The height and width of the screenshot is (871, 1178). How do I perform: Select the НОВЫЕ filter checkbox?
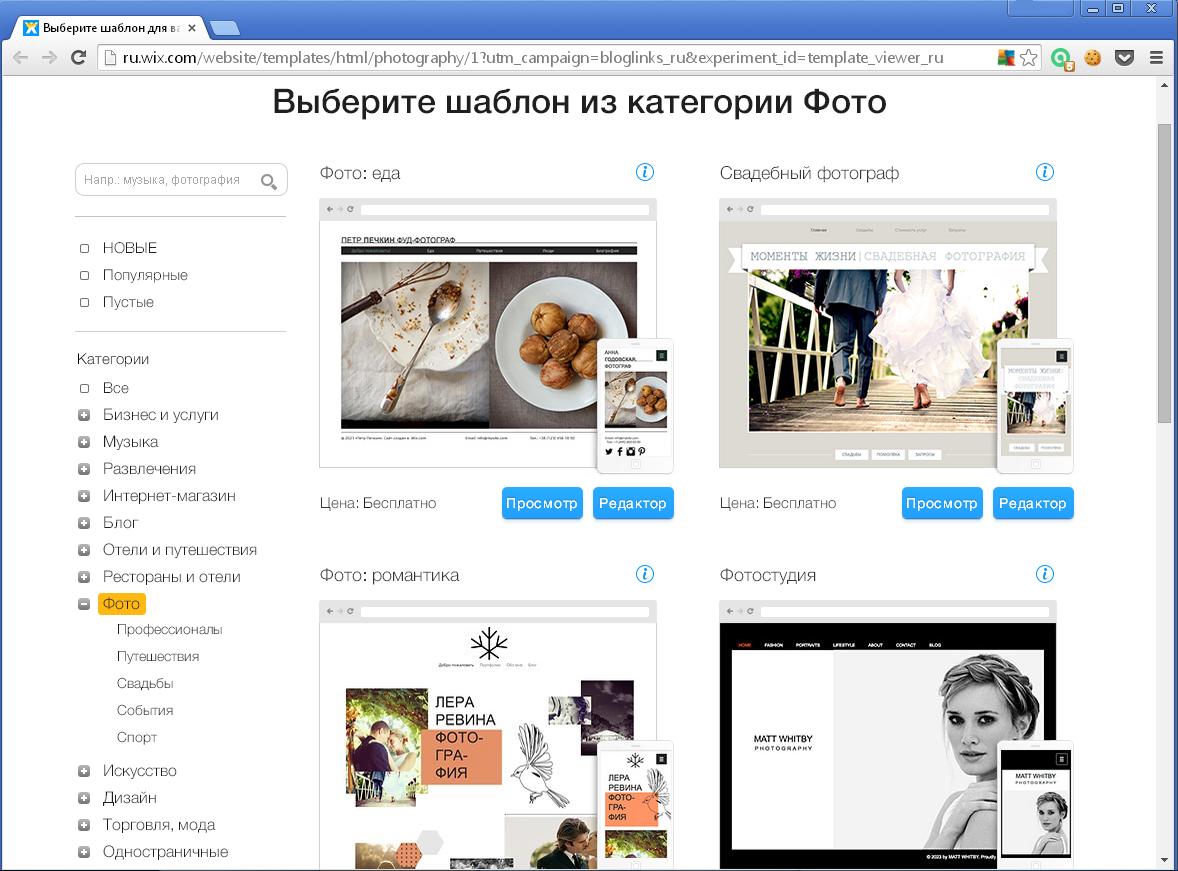85,248
